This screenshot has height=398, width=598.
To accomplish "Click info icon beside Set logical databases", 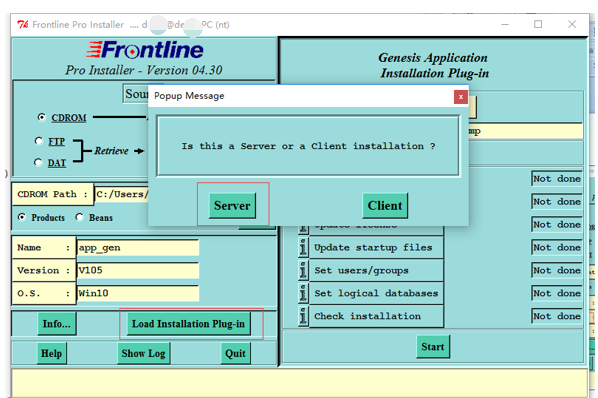I will [303, 293].
